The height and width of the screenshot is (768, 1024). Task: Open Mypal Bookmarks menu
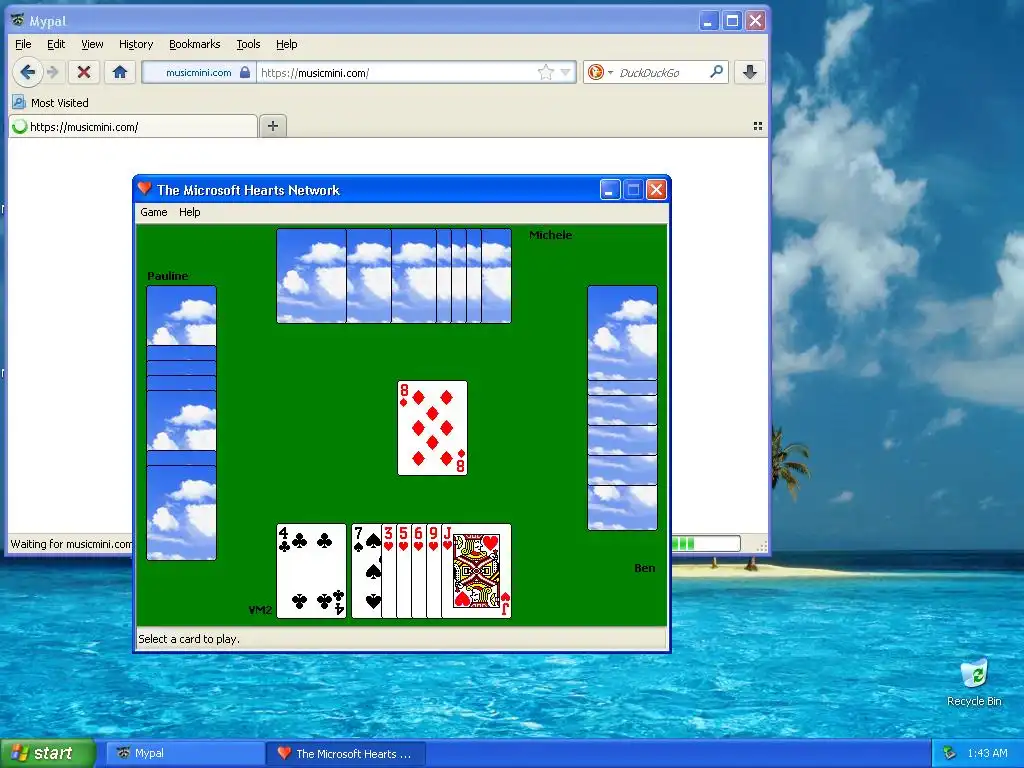(x=195, y=44)
